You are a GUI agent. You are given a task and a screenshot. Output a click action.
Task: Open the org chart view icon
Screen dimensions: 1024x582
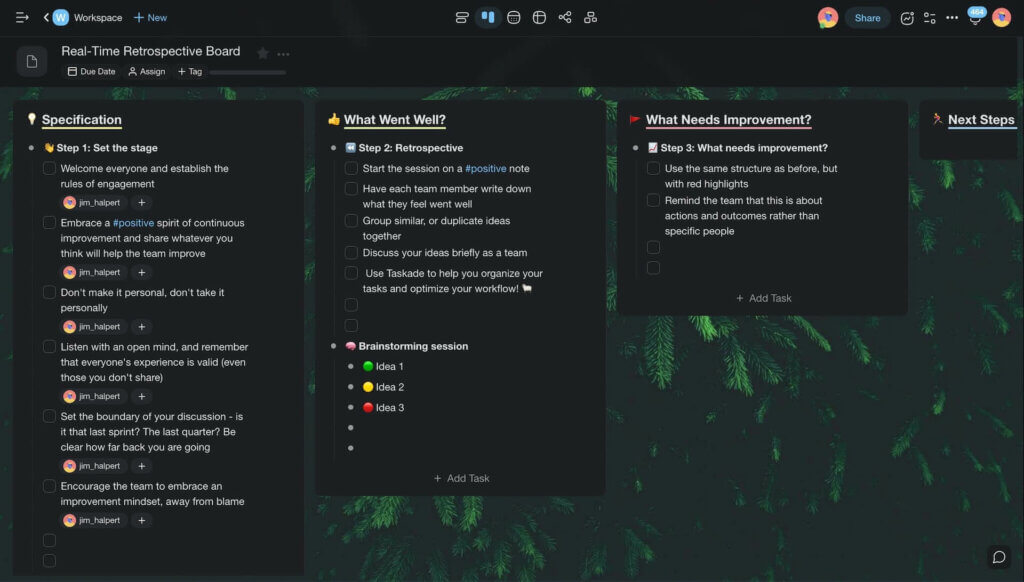pos(591,18)
